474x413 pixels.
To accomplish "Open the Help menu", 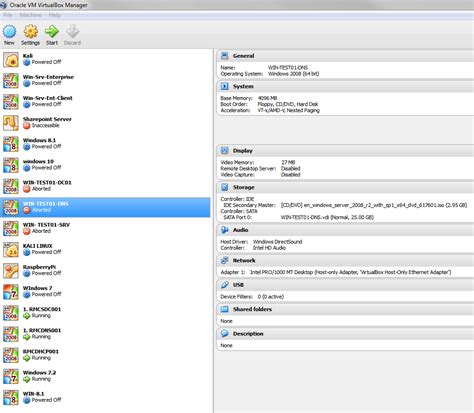I will point(55,15).
